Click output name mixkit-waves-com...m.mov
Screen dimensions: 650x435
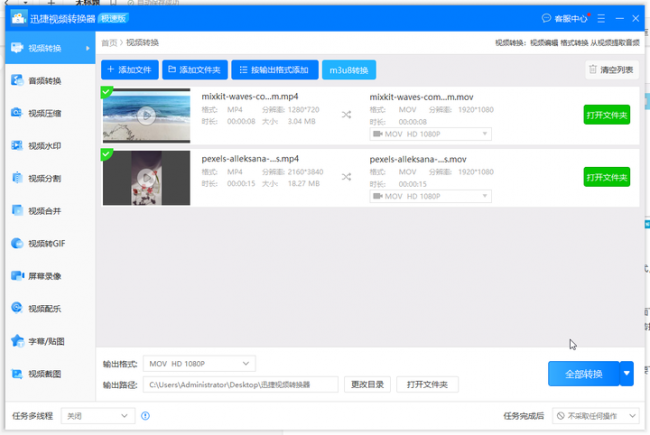point(421,97)
